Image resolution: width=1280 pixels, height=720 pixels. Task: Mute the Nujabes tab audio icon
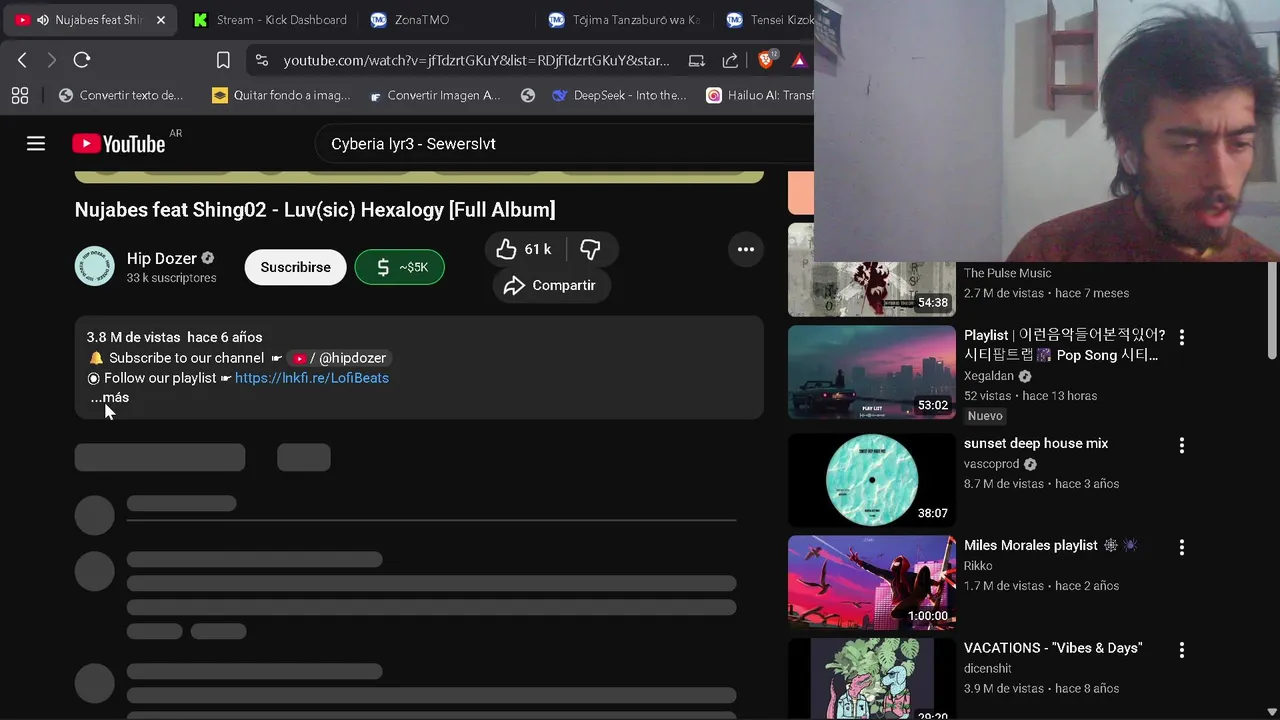click(x=43, y=20)
